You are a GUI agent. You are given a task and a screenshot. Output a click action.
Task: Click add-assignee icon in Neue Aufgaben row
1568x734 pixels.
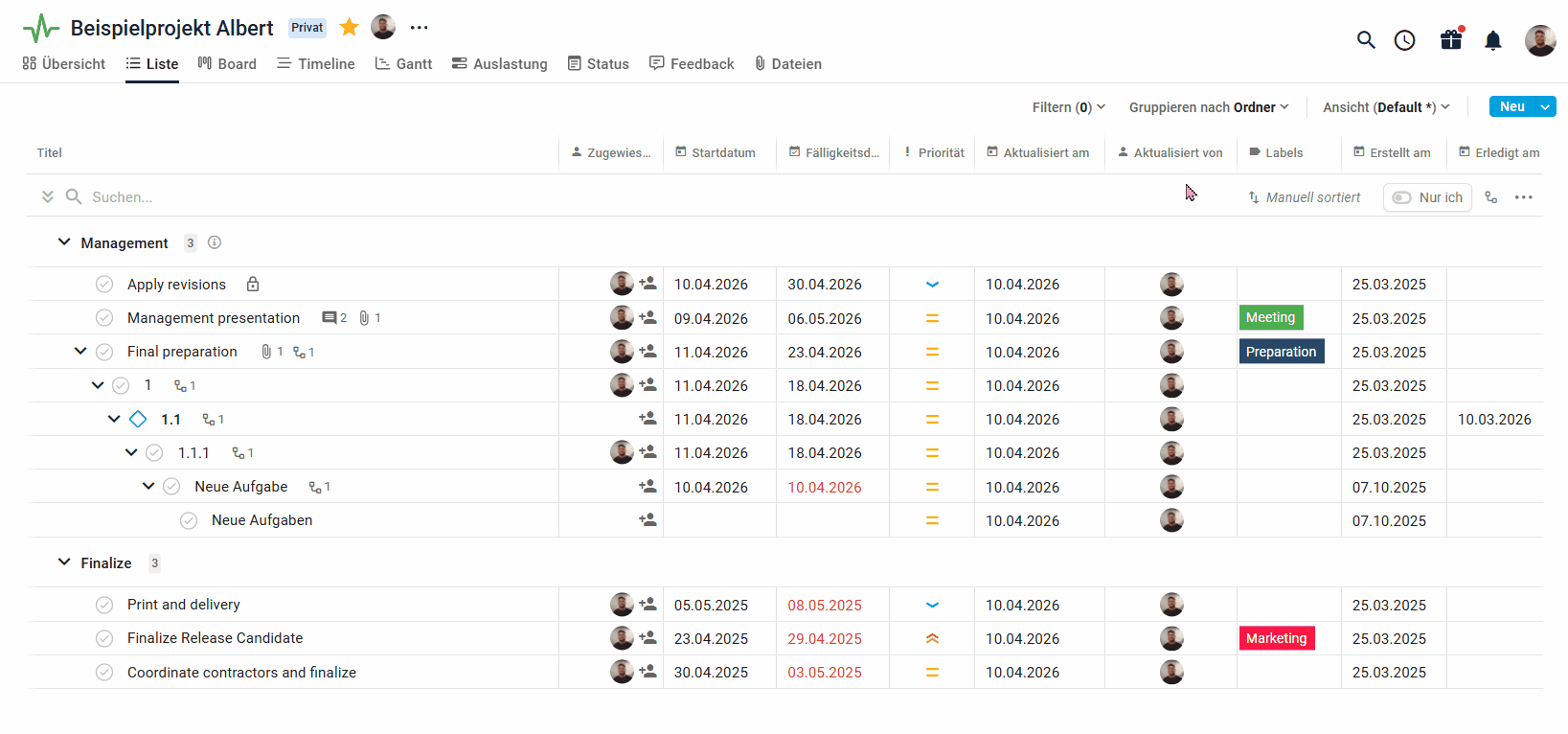tap(648, 520)
